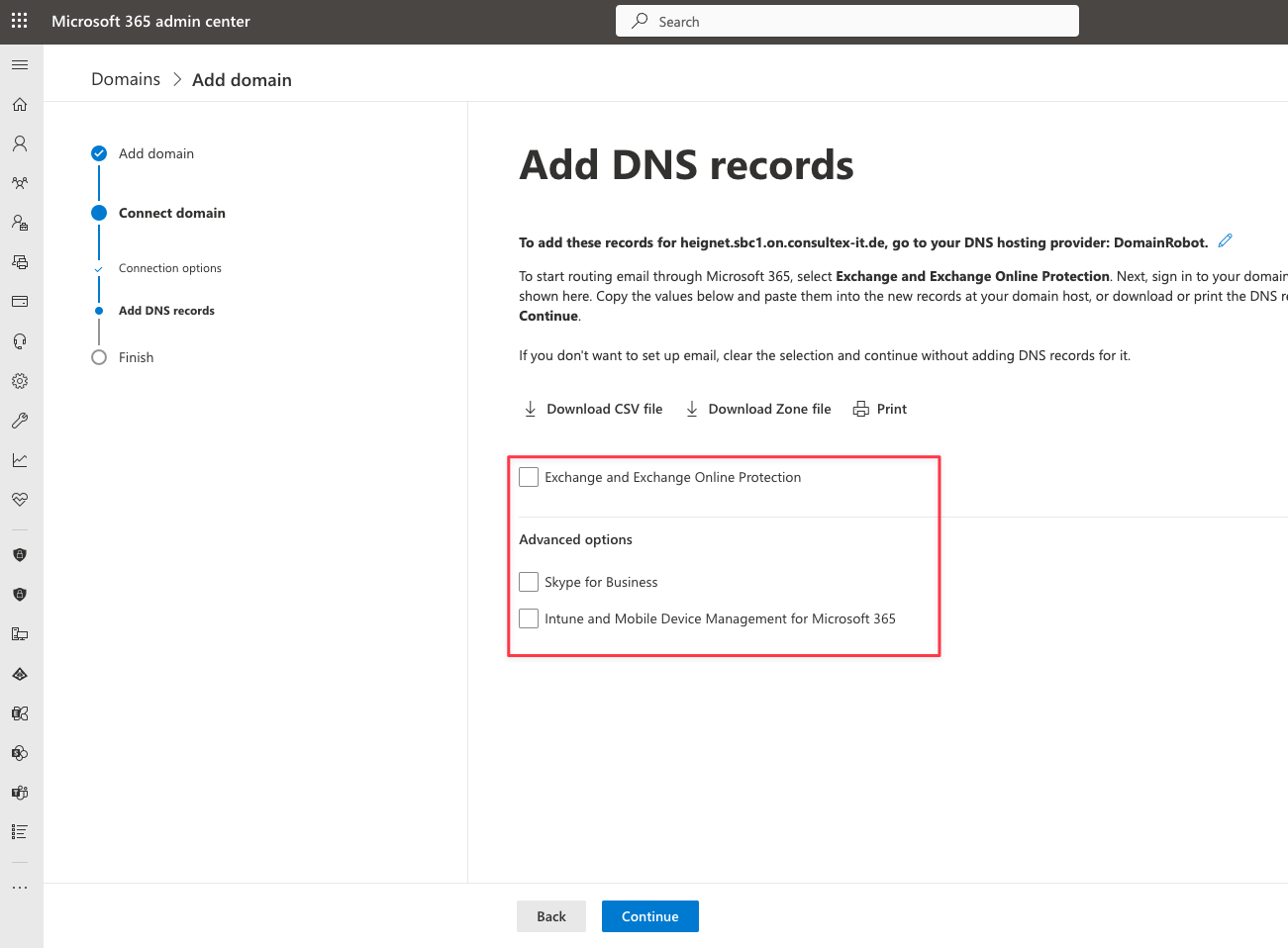Open the first Security shield icon
This screenshot has width=1288, height=948.
[20, 555]
